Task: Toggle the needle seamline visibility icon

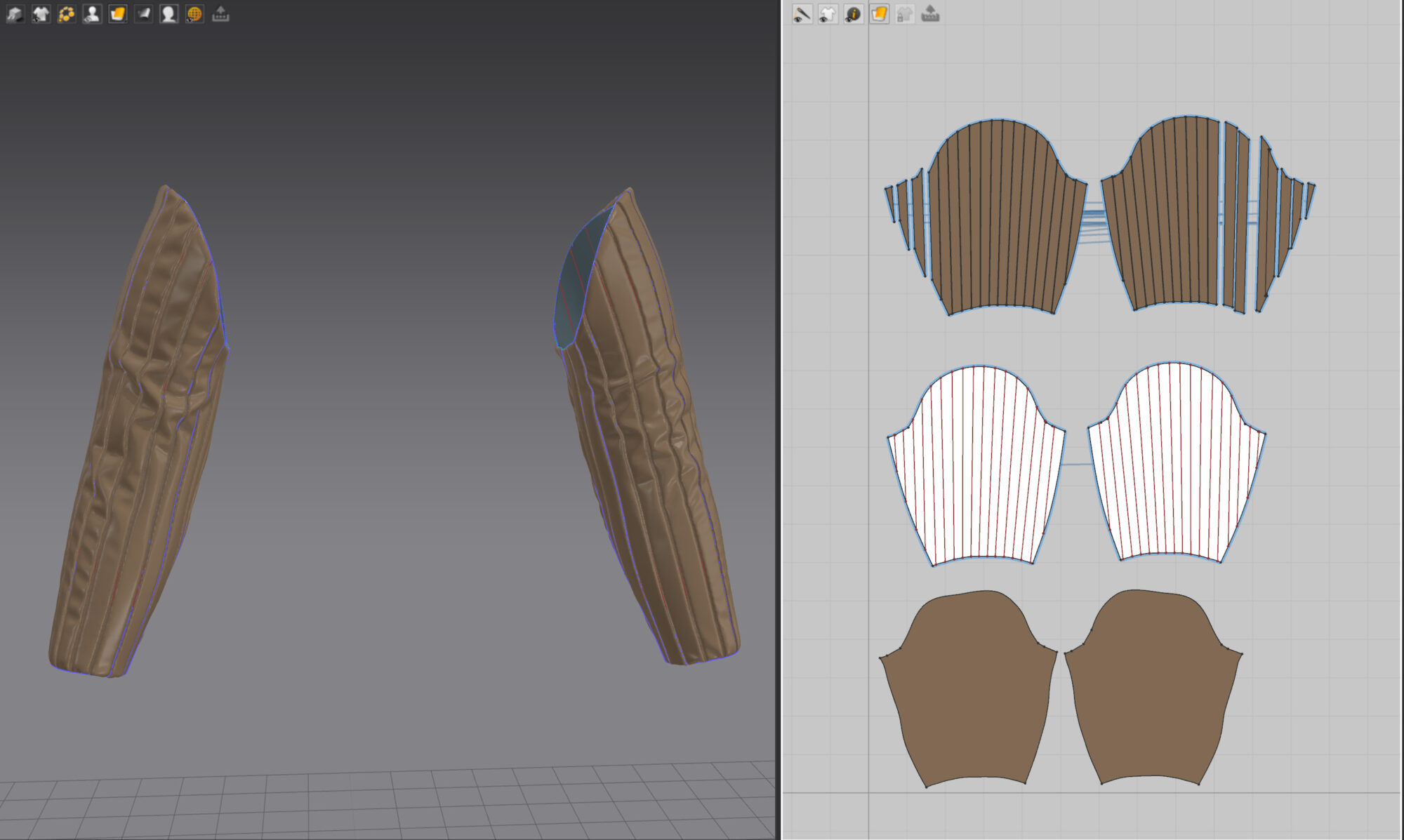Action: 802,14
